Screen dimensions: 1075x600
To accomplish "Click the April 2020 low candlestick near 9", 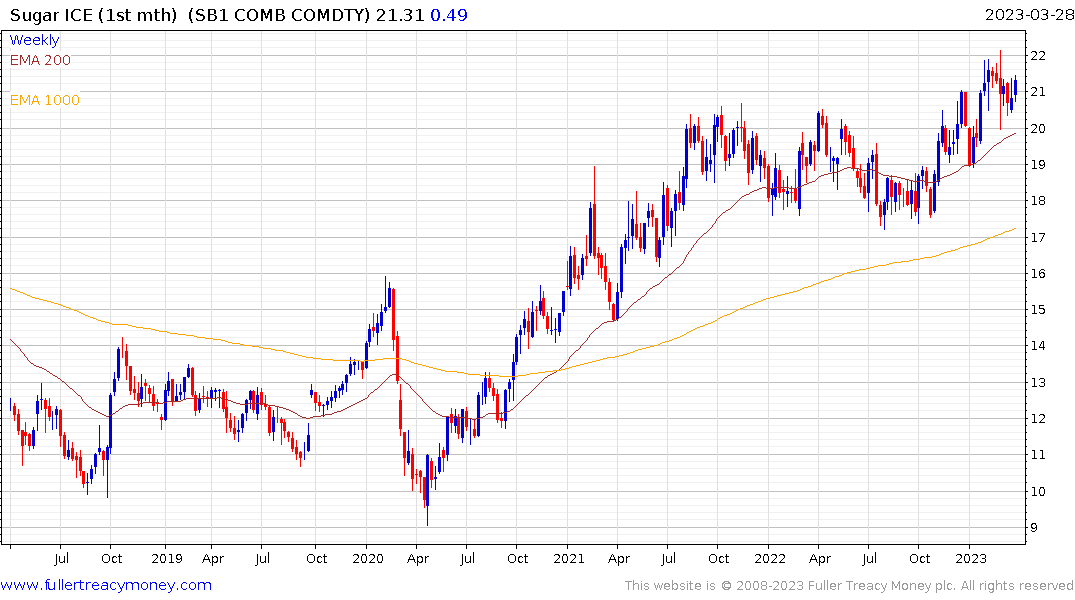I will (427, 490).
